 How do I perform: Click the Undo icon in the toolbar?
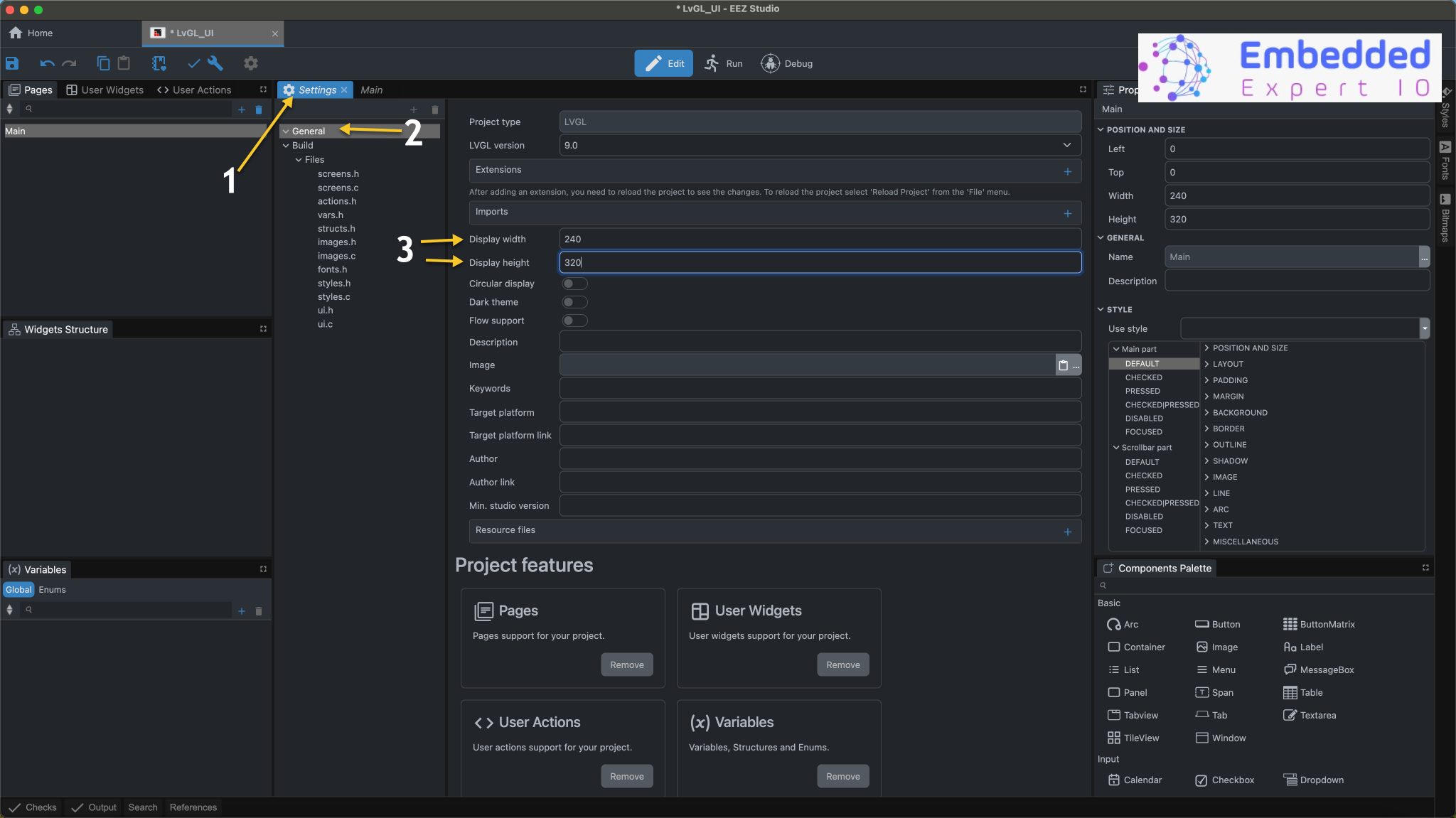(47, 63)
